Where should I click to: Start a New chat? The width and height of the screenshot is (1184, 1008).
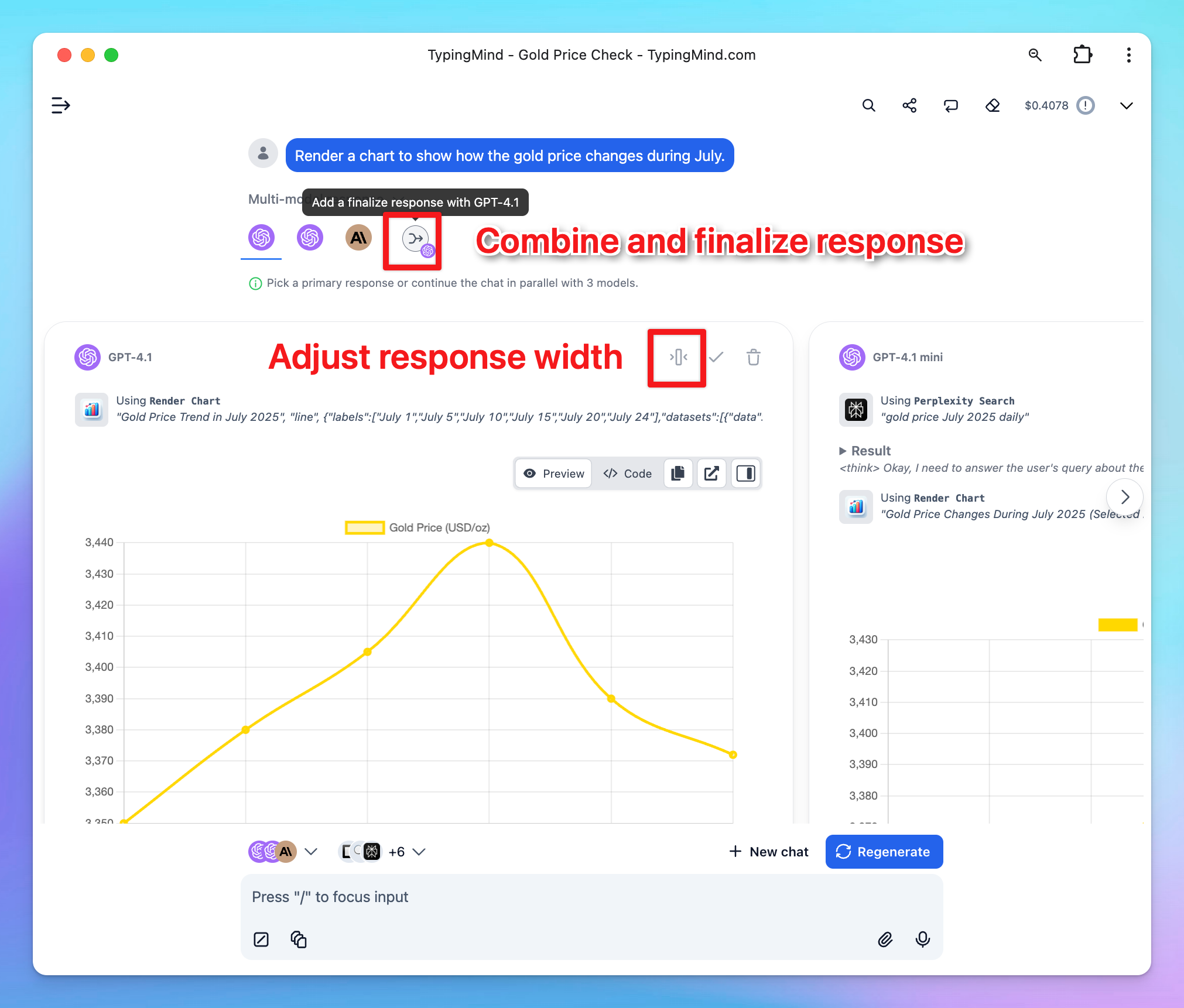point(768,852)
